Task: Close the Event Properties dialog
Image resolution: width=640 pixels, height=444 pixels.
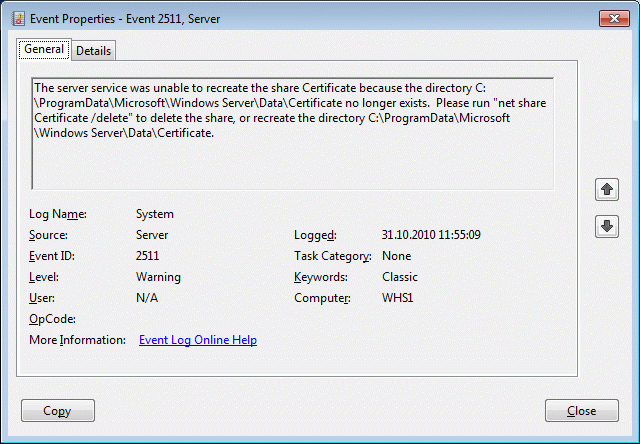Action: pyautogui.click(x=582, y=411)
